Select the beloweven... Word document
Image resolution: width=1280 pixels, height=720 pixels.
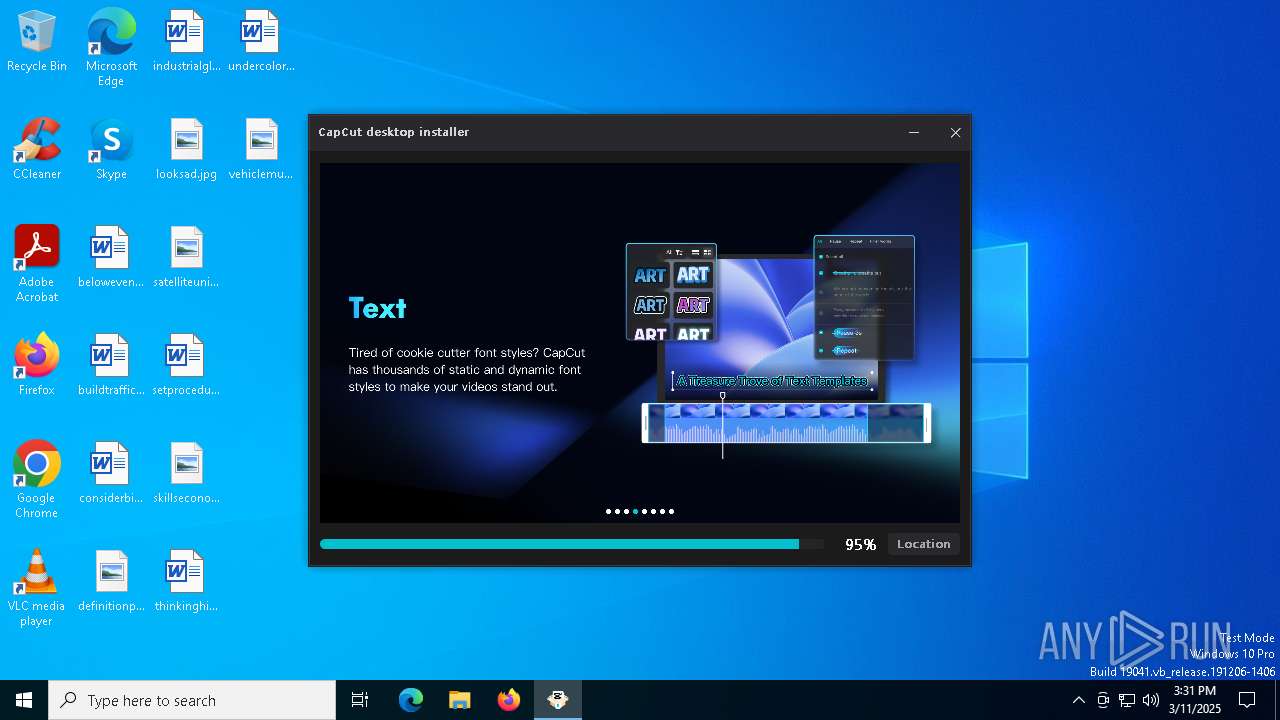pyautogui.click(x=111, y=258)
